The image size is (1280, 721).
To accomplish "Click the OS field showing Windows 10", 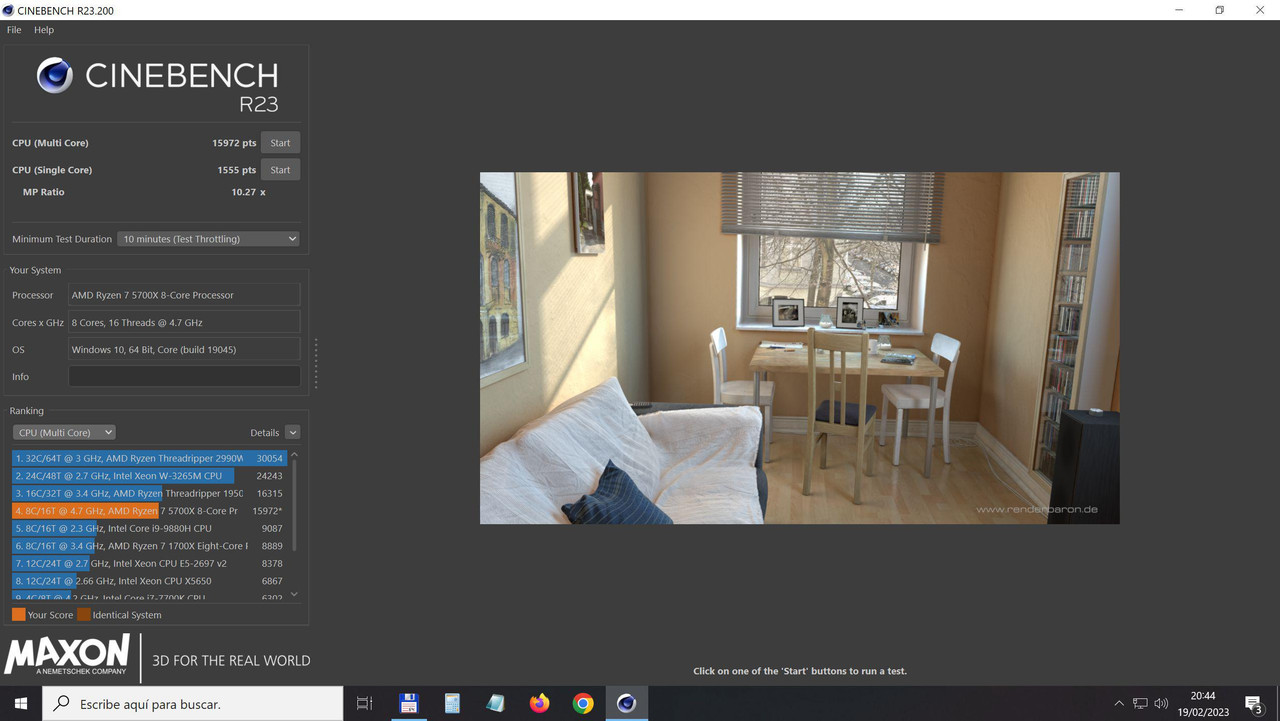I will [x=184, y=350].
